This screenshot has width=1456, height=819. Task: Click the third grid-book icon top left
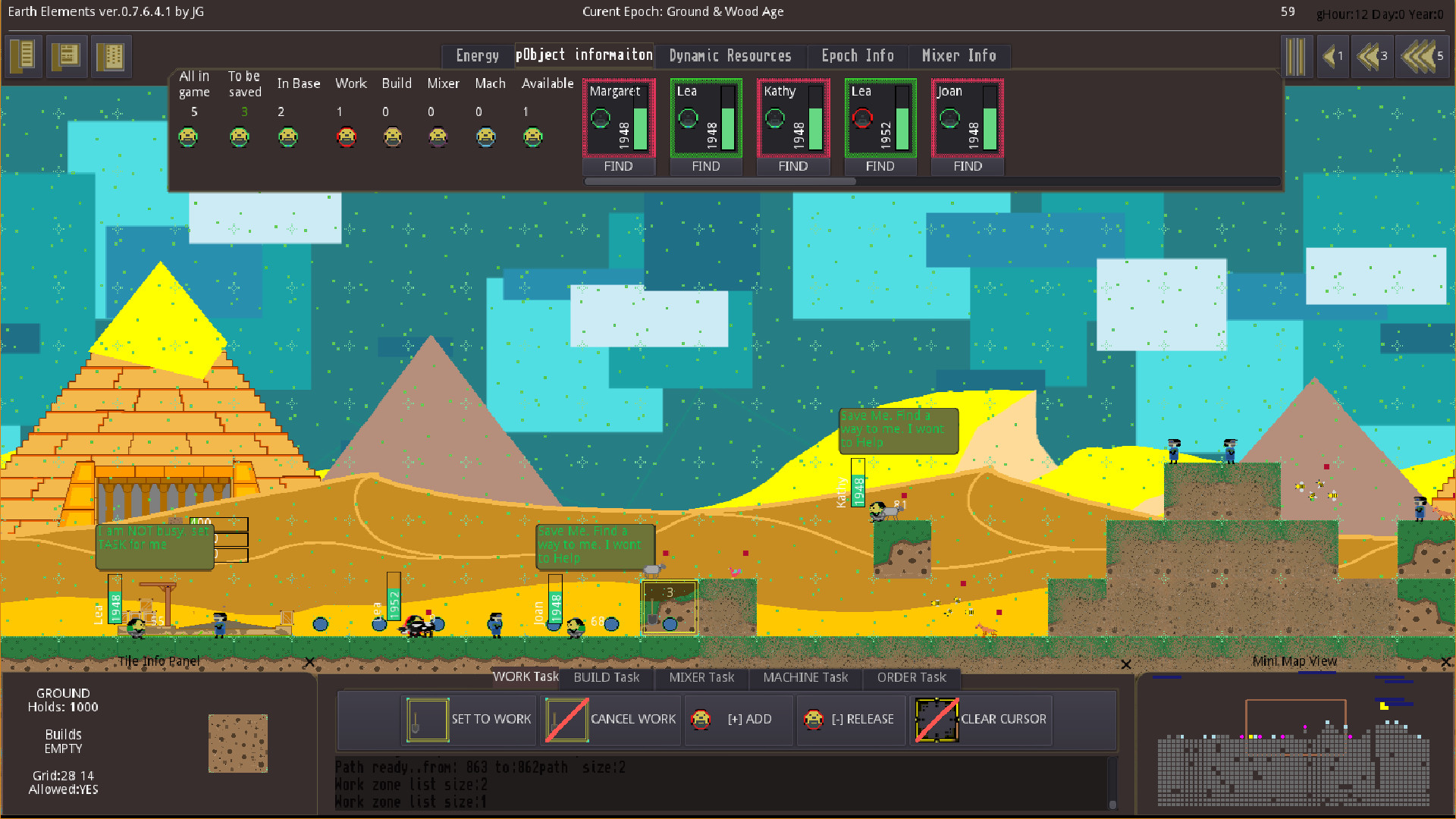click(x=111, y=55)
